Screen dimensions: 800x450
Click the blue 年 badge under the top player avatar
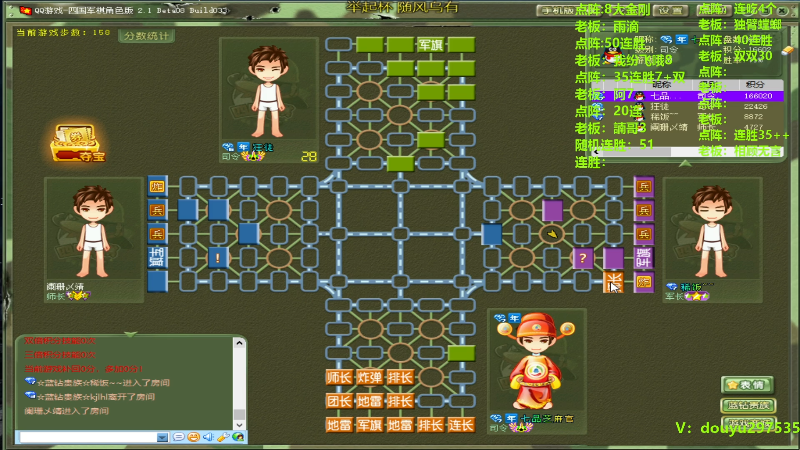click(243, 147)
